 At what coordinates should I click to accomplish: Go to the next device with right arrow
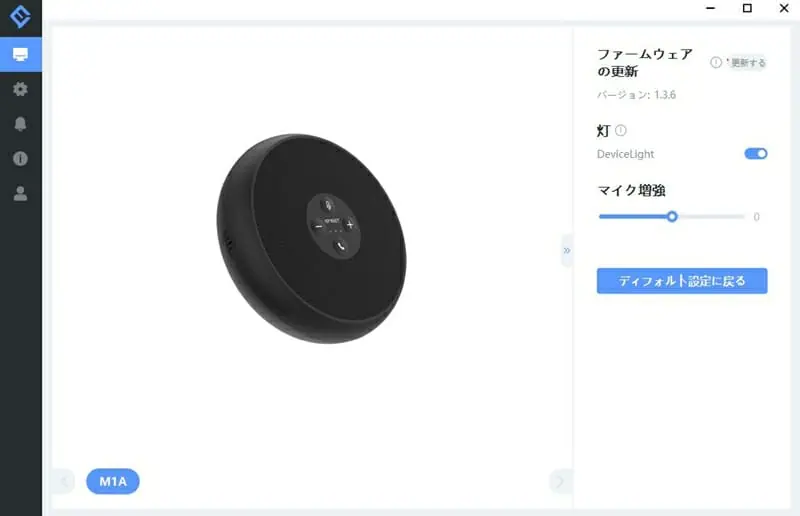[560, 481]
